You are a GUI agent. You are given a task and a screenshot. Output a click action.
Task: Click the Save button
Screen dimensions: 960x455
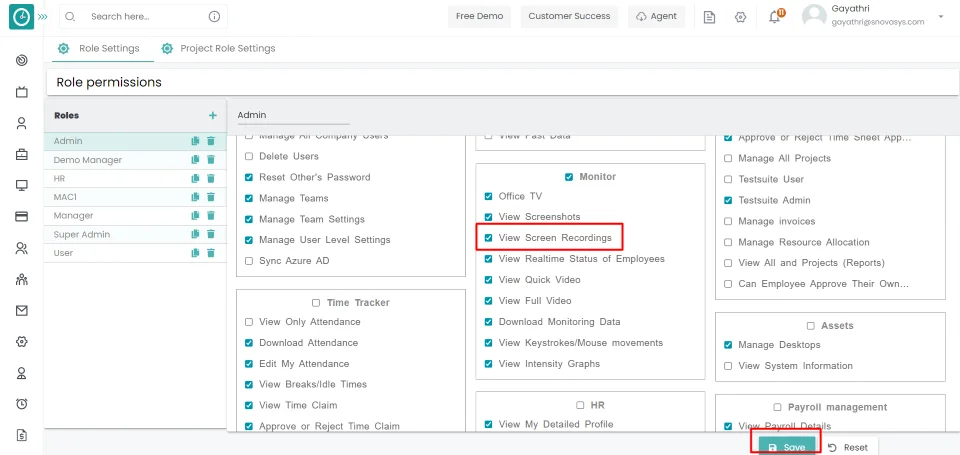(x=787, y=447)
